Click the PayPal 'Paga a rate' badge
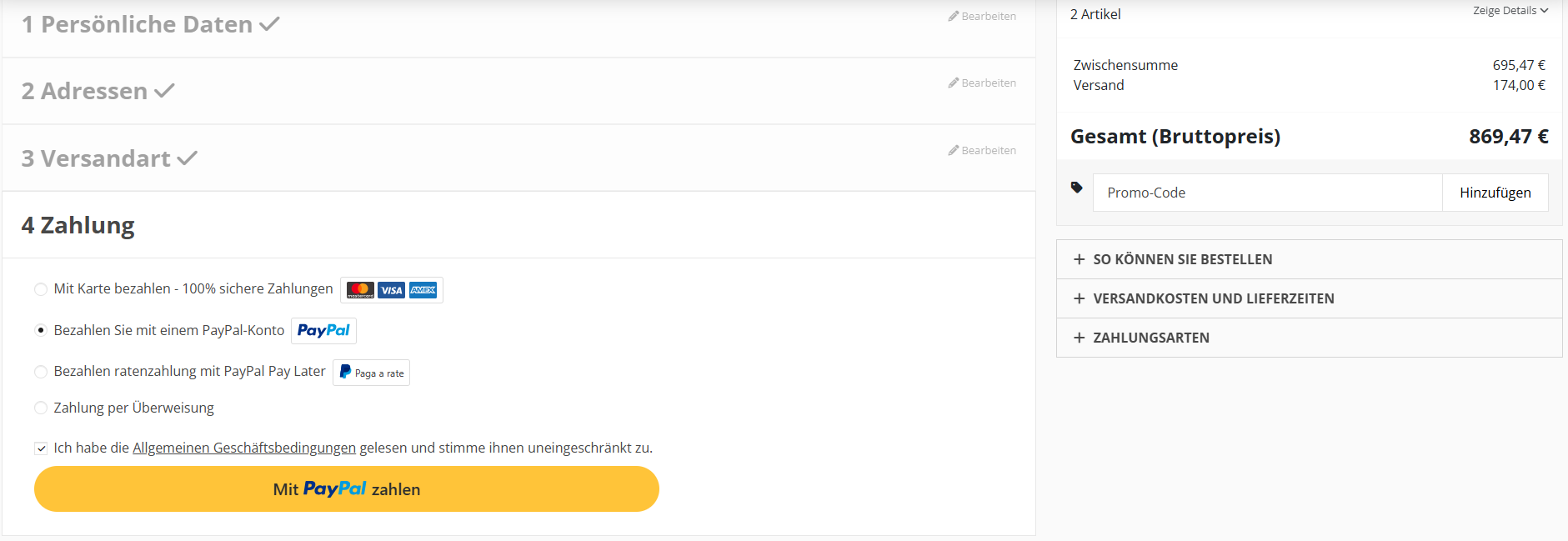 (x=371, y=373)
